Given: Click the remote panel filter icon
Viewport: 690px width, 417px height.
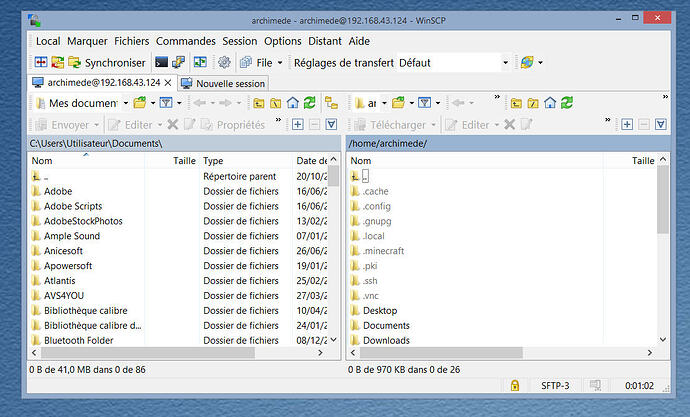Looking at the screenshot, I should pyautogui.click(x=425, y=103).
